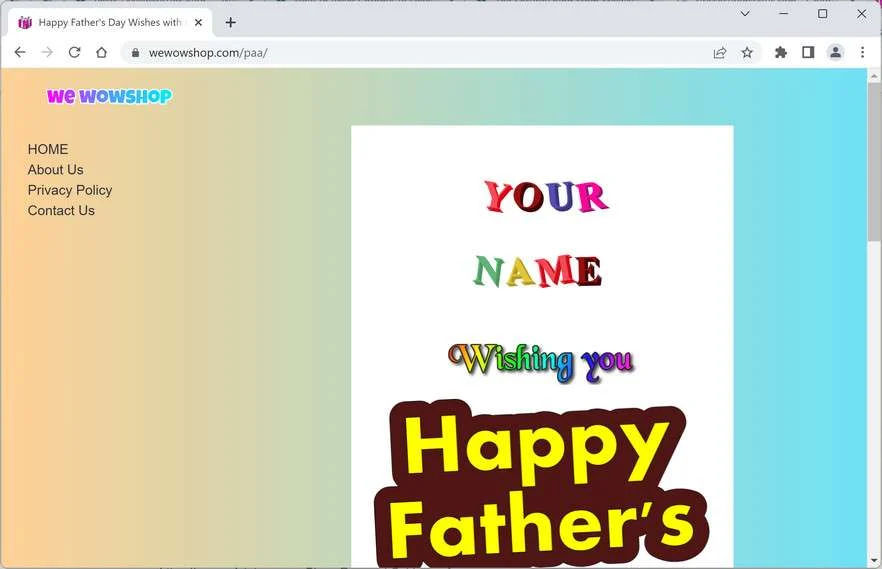Click the vertical scrollbar thumb

[x=874, y=163]
